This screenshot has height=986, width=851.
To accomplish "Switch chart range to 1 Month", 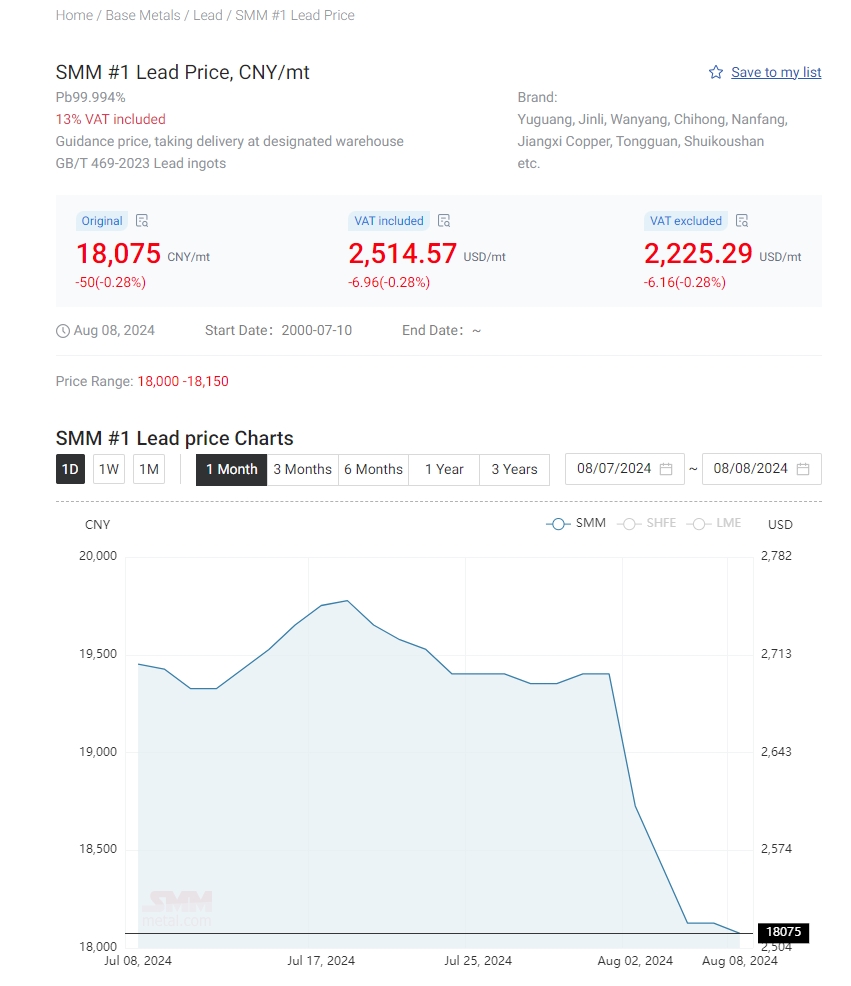I will pos(231,469).
